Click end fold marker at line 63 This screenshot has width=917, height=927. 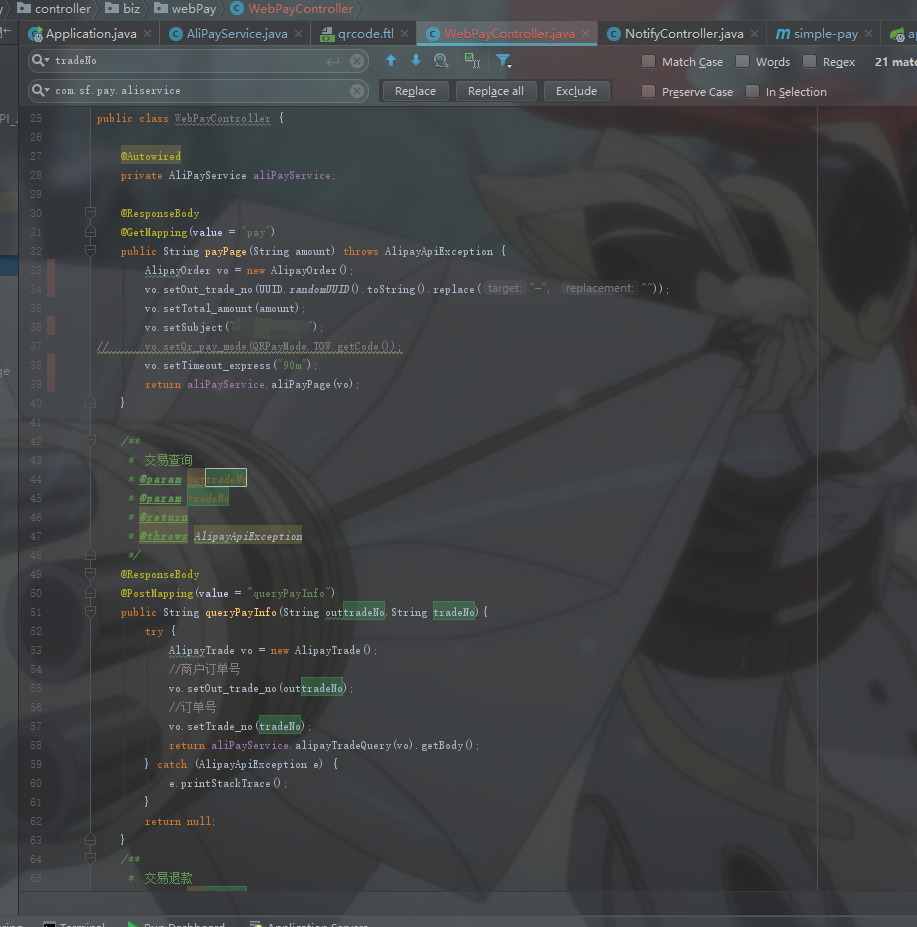pos(90,840)
